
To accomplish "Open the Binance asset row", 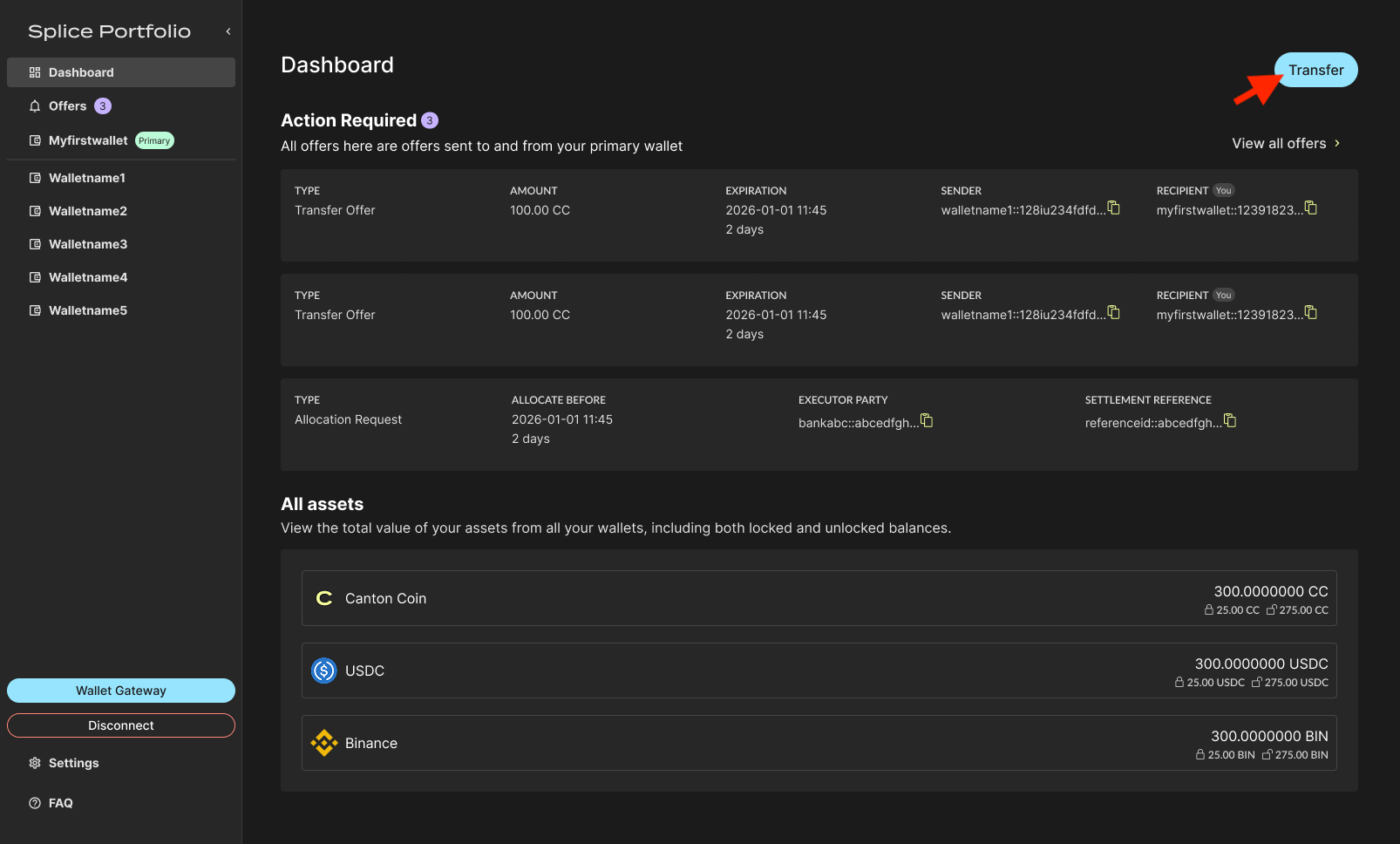I will point(819,743).
